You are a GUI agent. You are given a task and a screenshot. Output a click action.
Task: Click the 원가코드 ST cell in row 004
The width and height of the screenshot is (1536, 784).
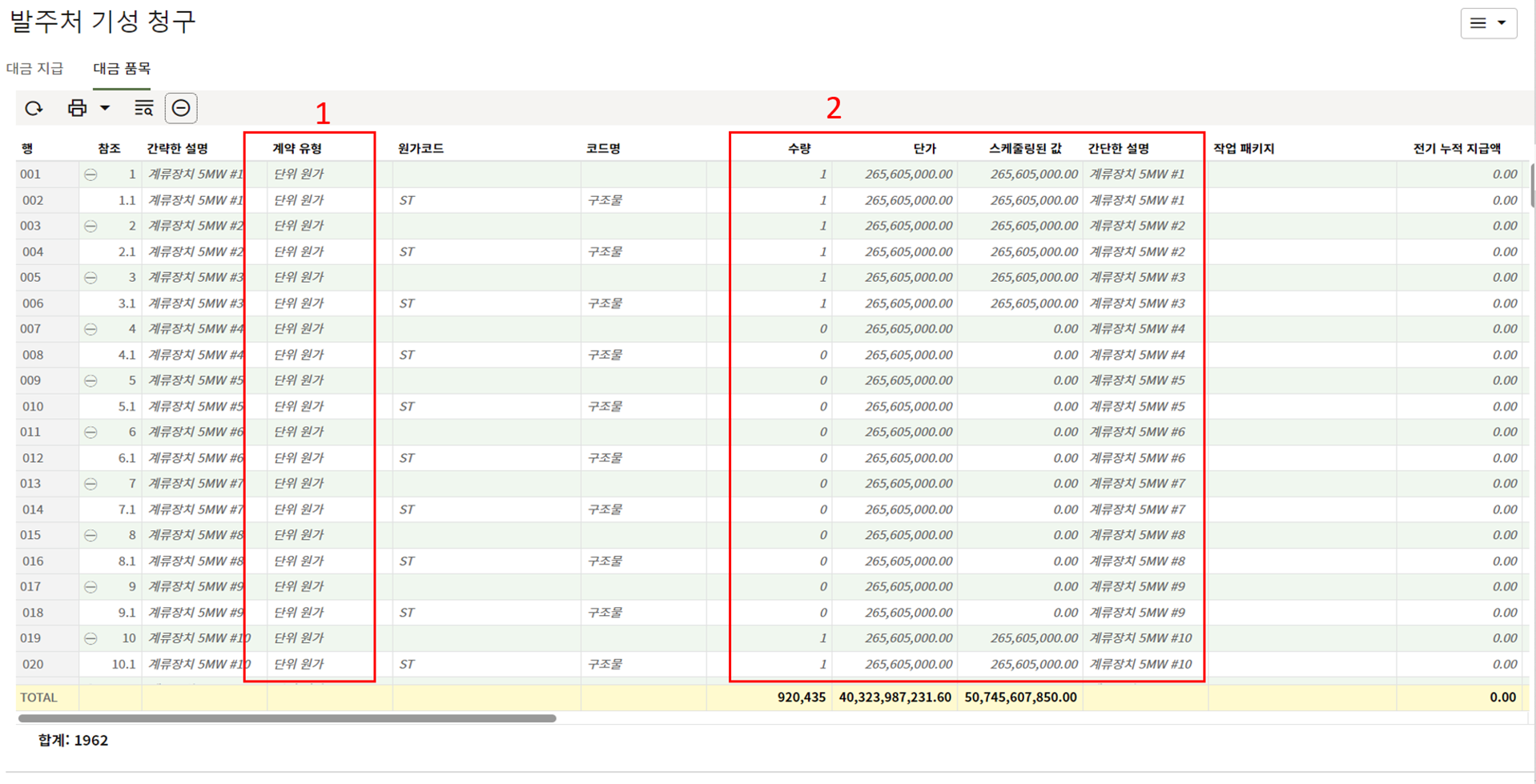click(x=407, y=251)
